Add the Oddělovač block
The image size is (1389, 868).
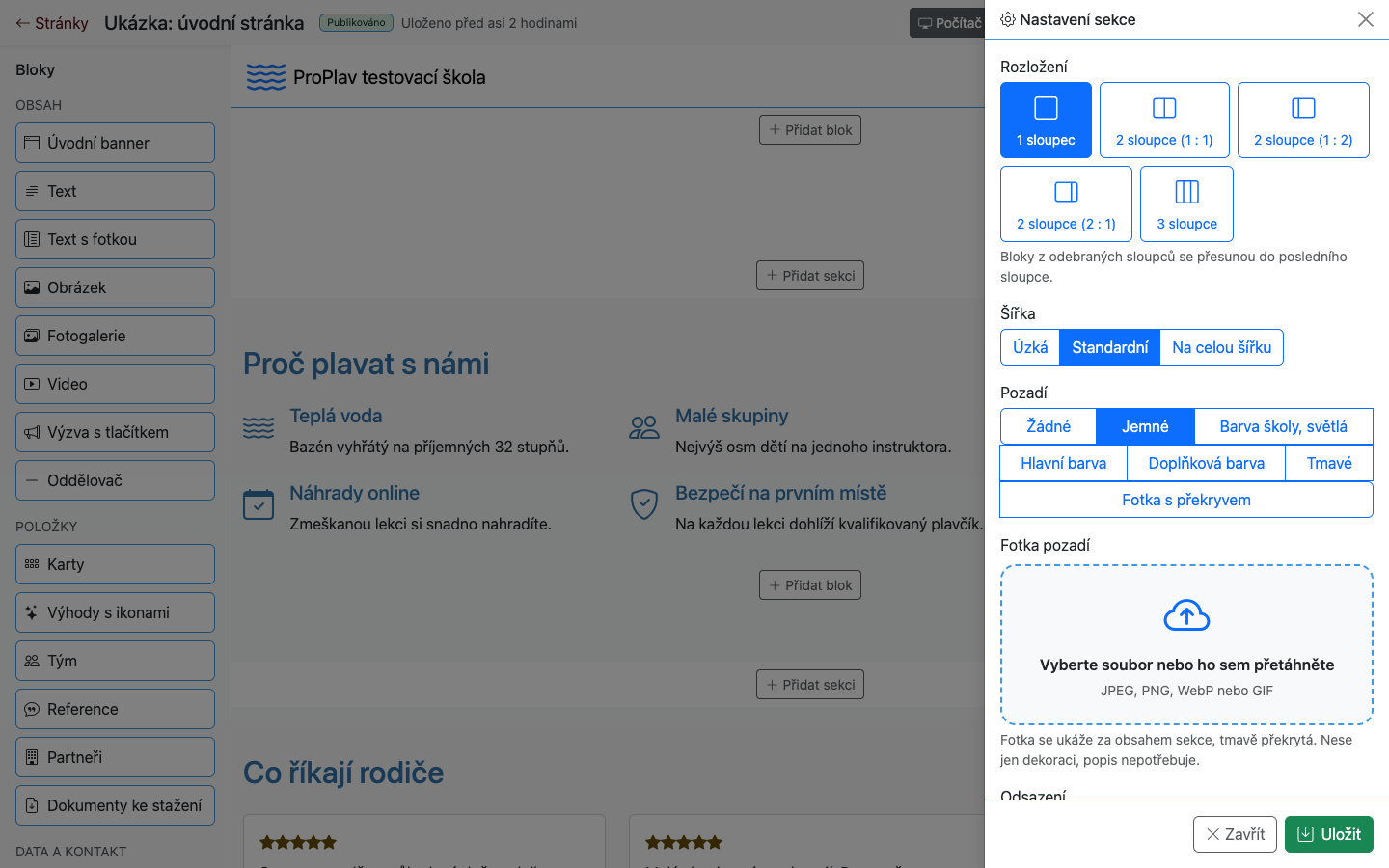115,480
